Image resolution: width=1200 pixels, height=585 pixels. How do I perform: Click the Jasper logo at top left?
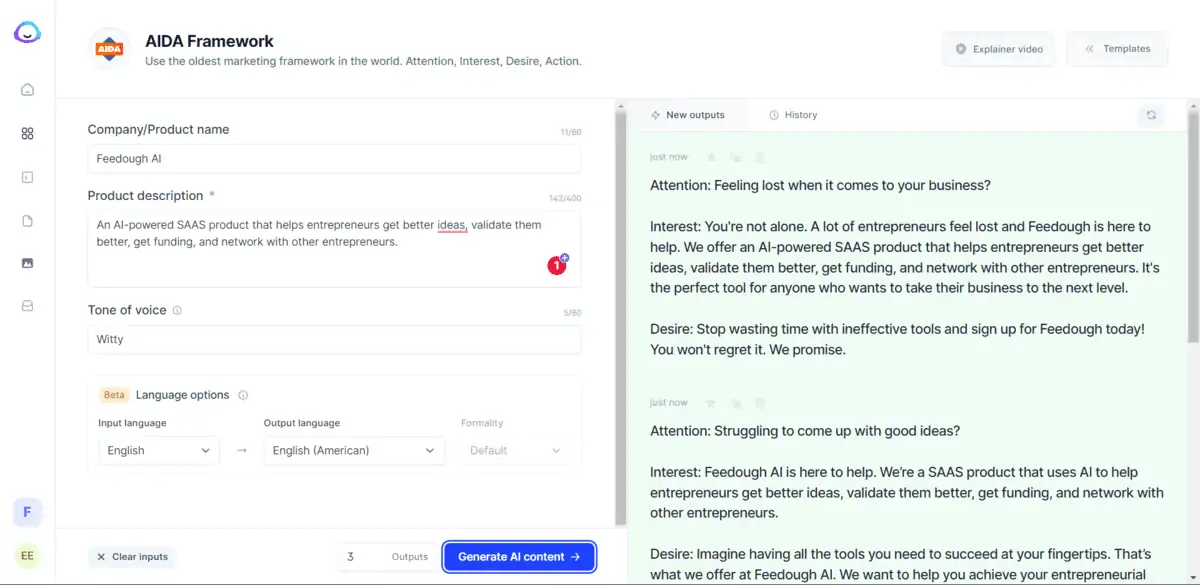27,33
